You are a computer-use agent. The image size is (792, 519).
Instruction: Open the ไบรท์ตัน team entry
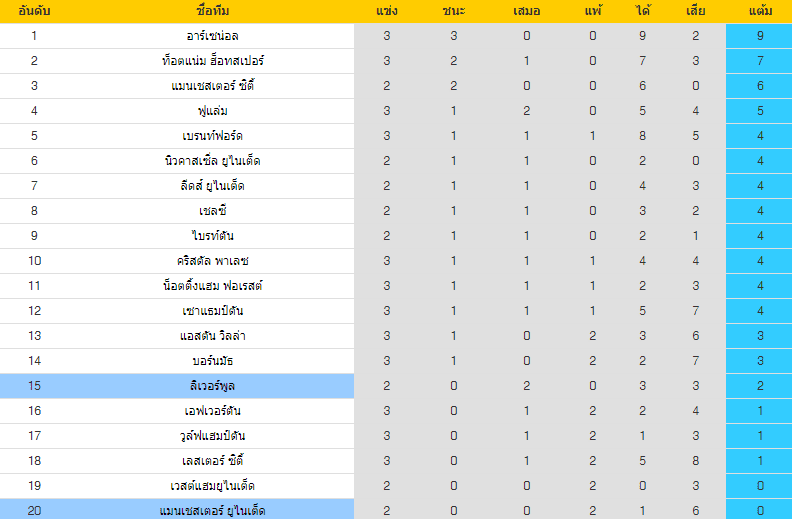[x=213, y=236]
